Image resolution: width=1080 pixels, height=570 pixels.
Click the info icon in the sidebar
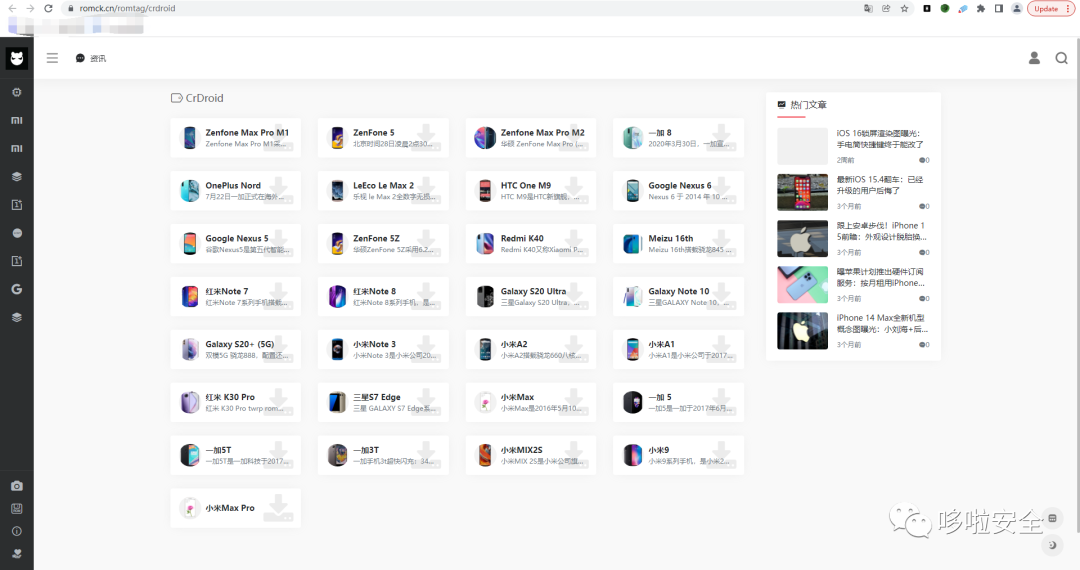[x=17, y=531]
